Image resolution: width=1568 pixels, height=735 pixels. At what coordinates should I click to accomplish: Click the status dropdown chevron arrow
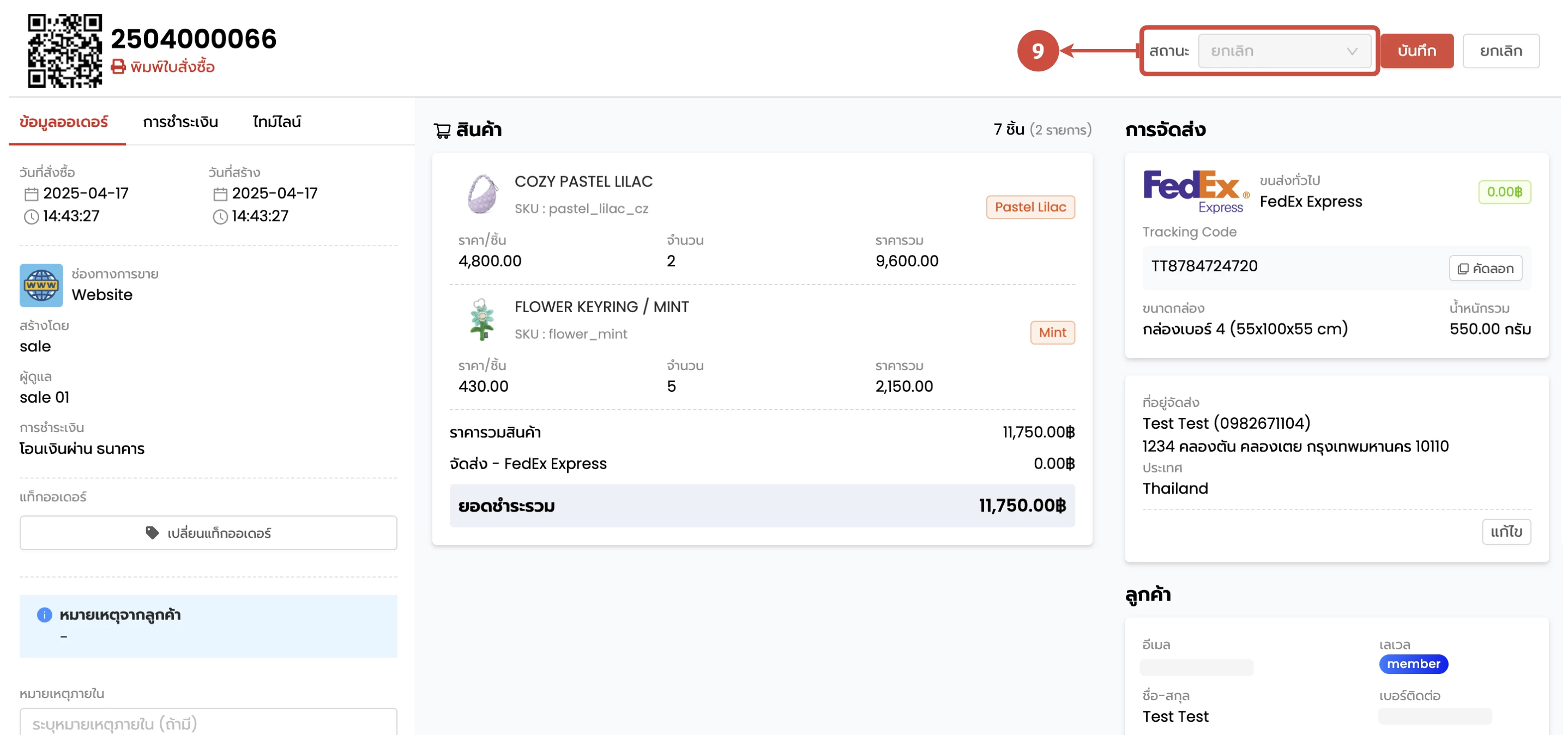[1352, 51]
